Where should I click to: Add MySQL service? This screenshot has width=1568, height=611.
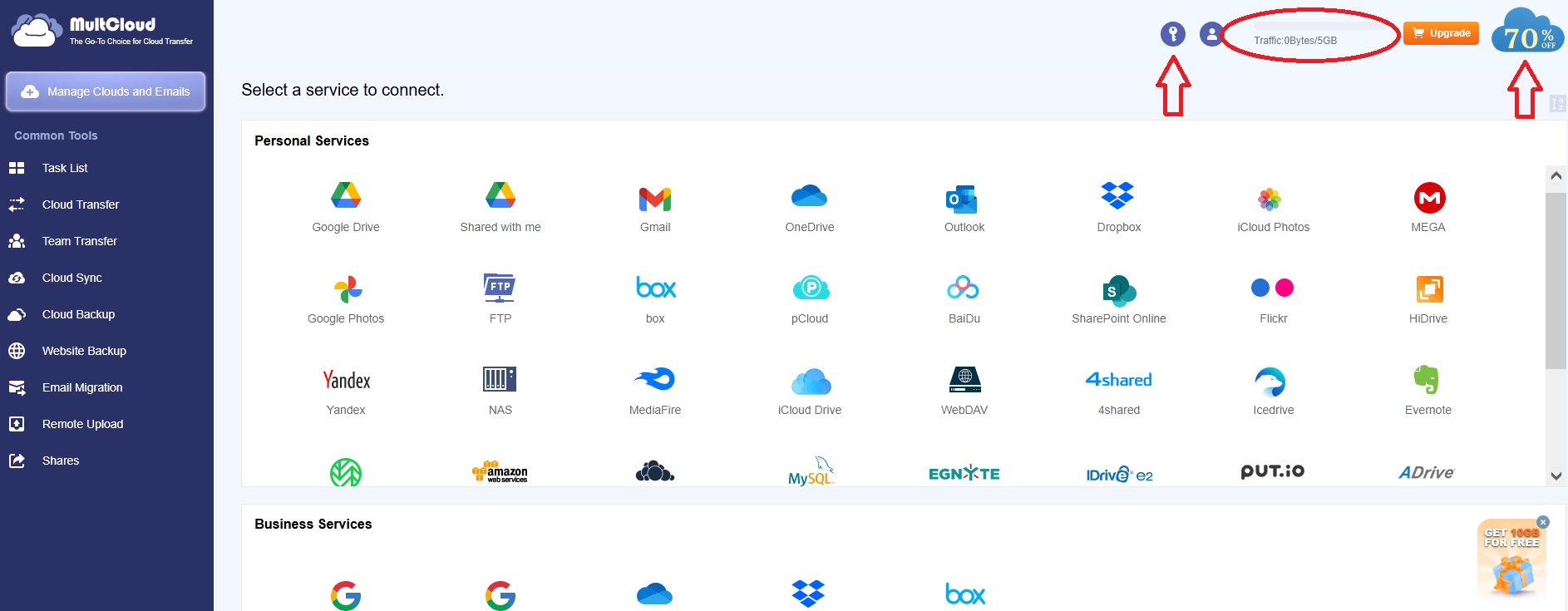811,472
